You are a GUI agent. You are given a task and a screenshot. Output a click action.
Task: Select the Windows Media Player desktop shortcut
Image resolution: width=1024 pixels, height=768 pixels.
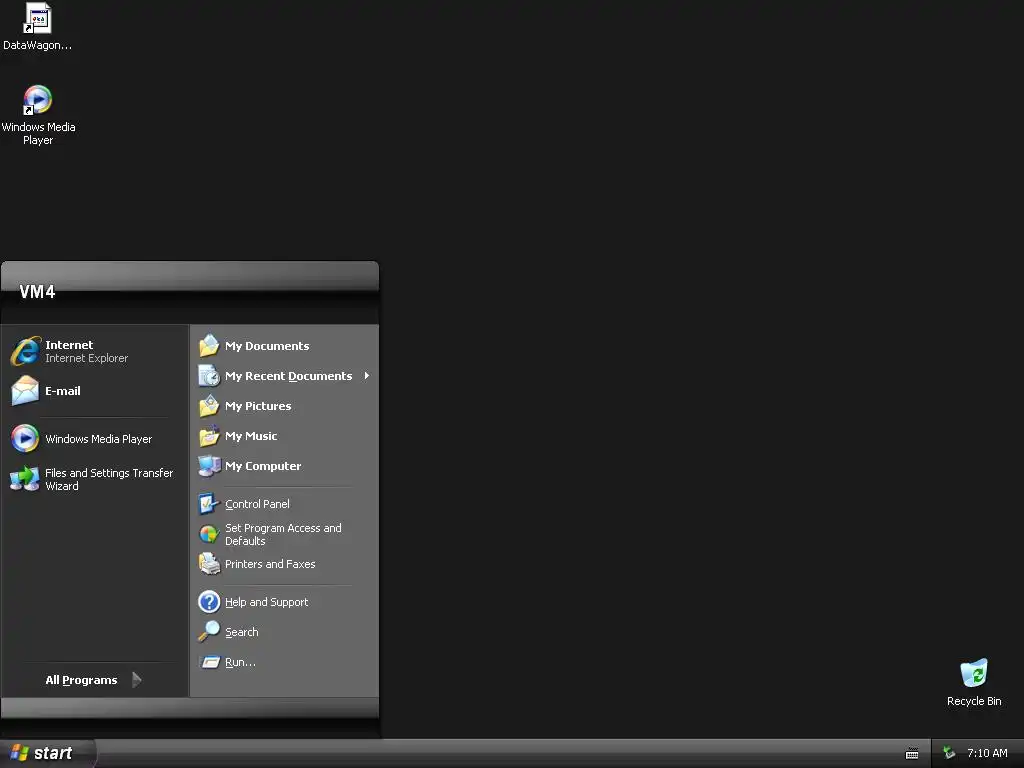[37, 100]
